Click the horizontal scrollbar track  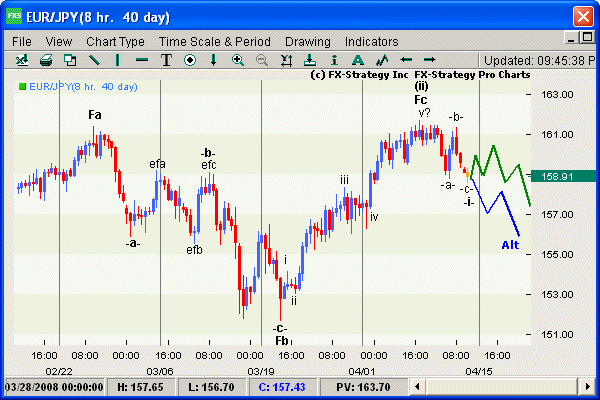(502, 387)
